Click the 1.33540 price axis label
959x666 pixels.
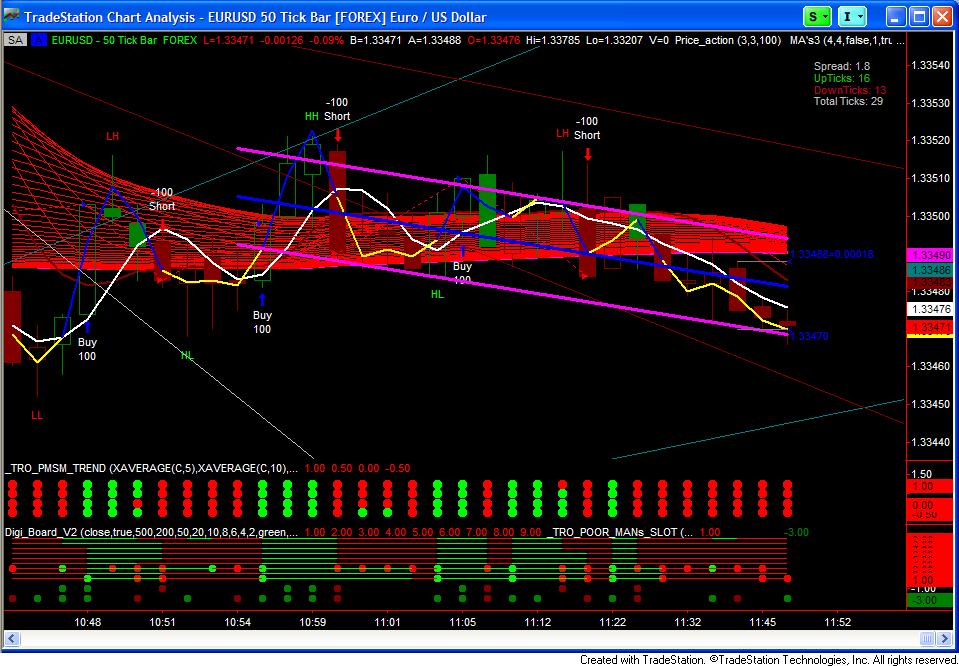930,65
